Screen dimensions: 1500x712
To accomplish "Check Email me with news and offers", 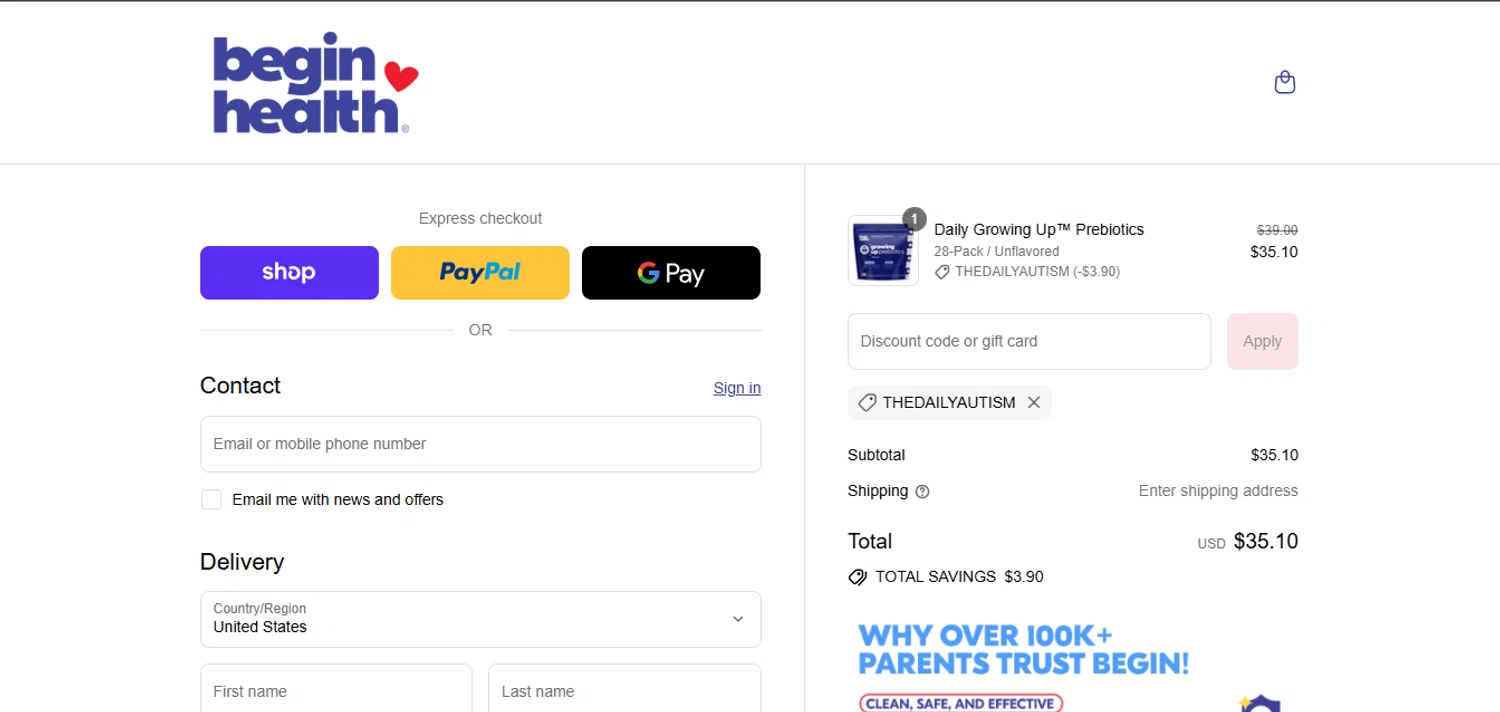I will (x=211, y=499).
